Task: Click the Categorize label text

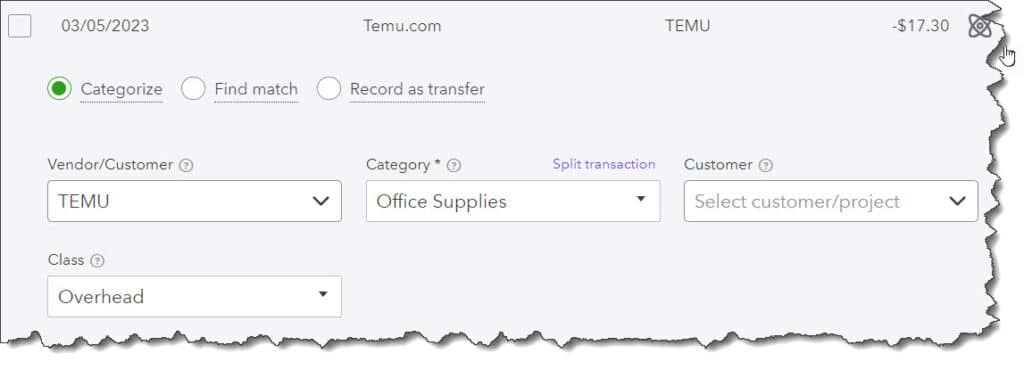Action: (121, 89)
